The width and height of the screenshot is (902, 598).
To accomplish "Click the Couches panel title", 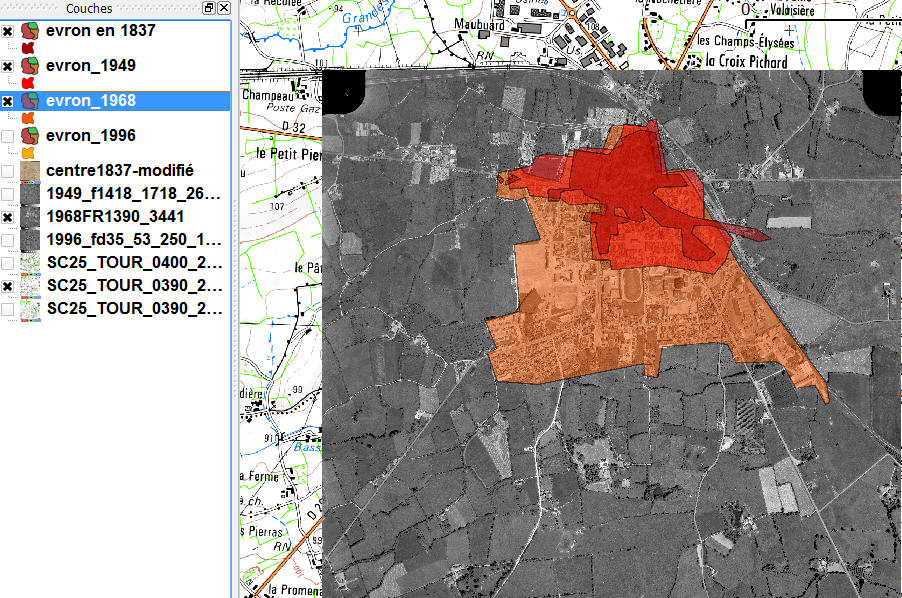I will (89, 8).
